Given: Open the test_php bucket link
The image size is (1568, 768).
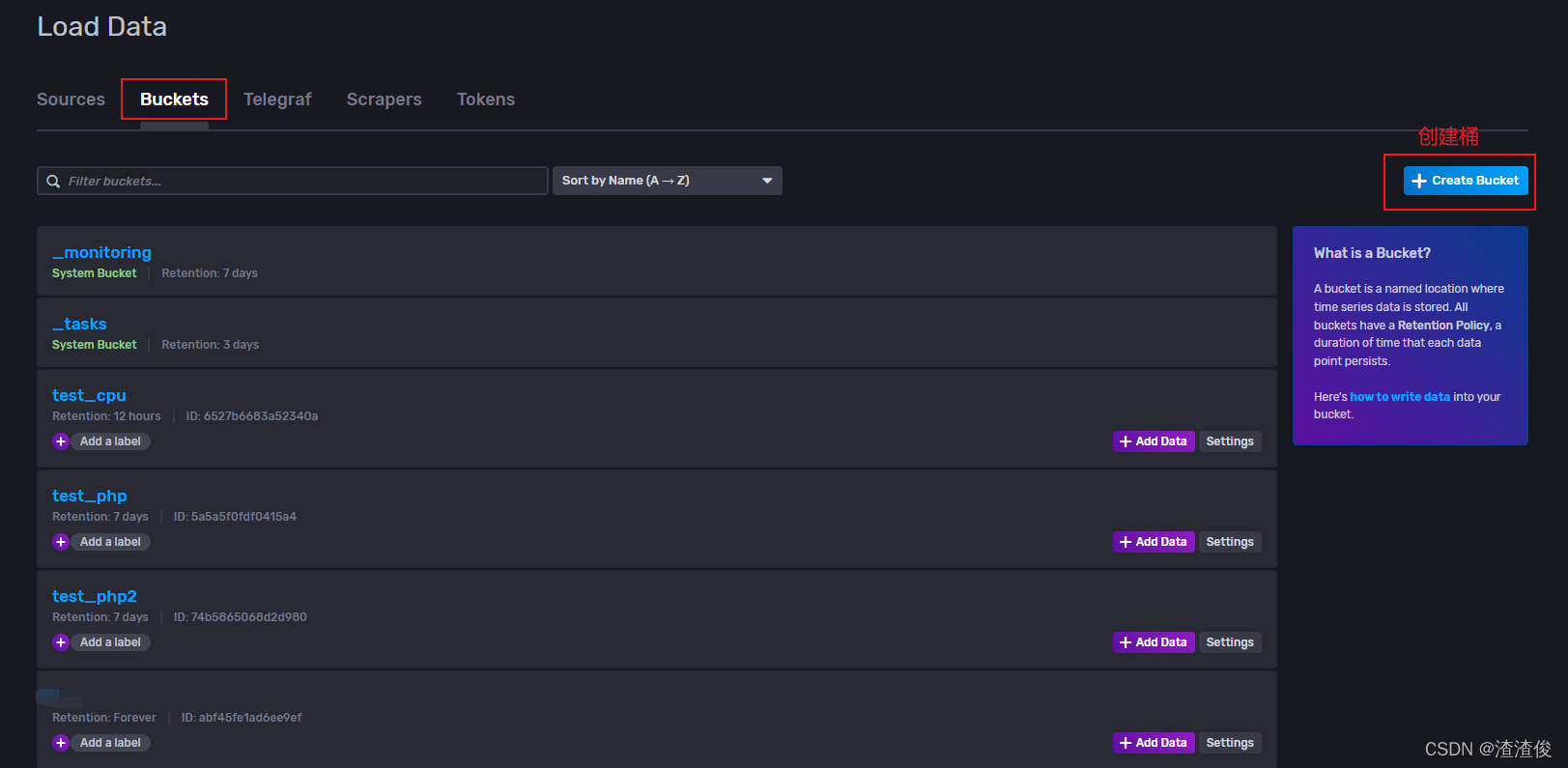Looking at the screenshot, I should [x=90, y=496].
